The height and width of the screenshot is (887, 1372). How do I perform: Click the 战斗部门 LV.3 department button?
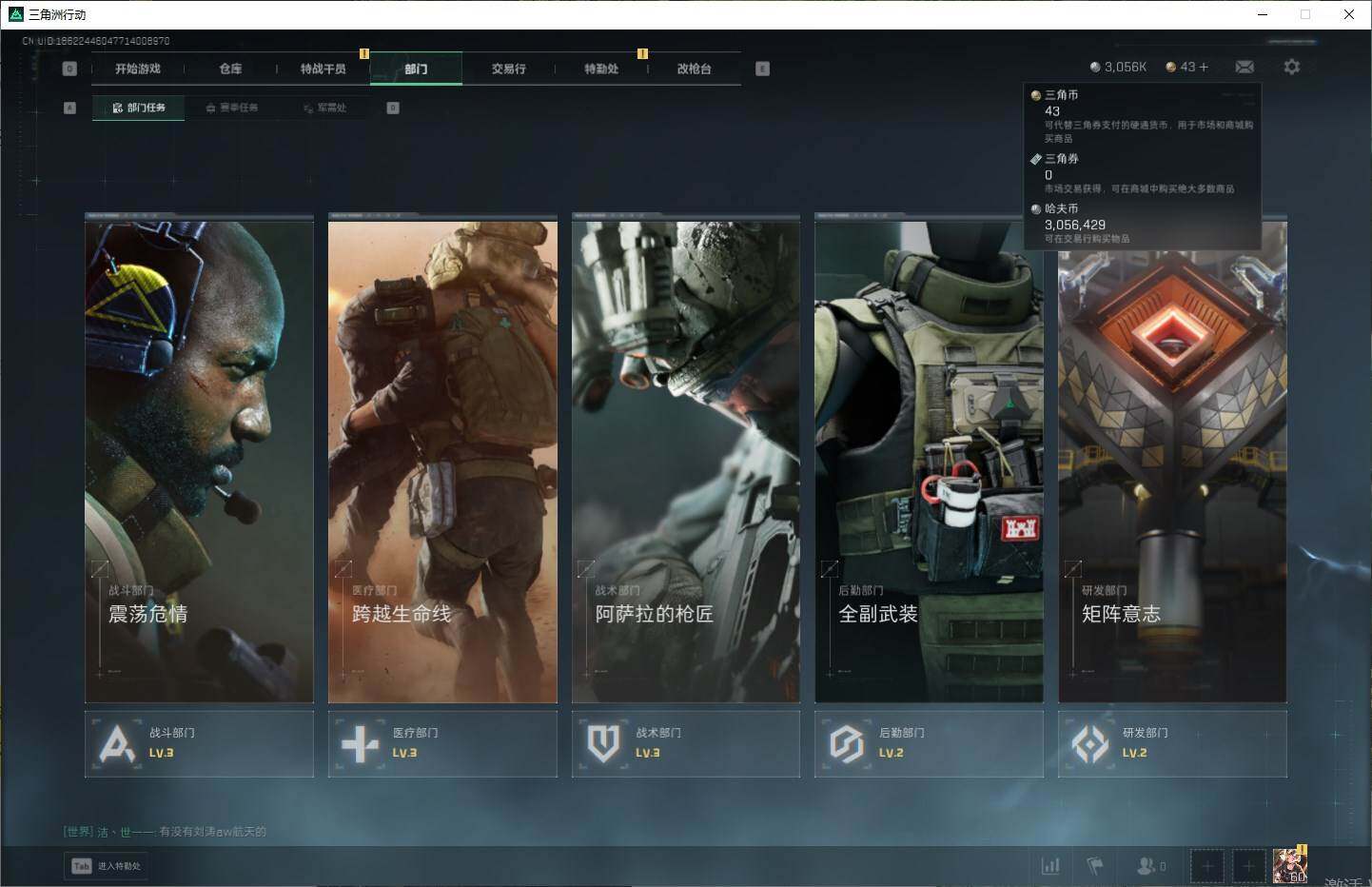tap(199, 743)
